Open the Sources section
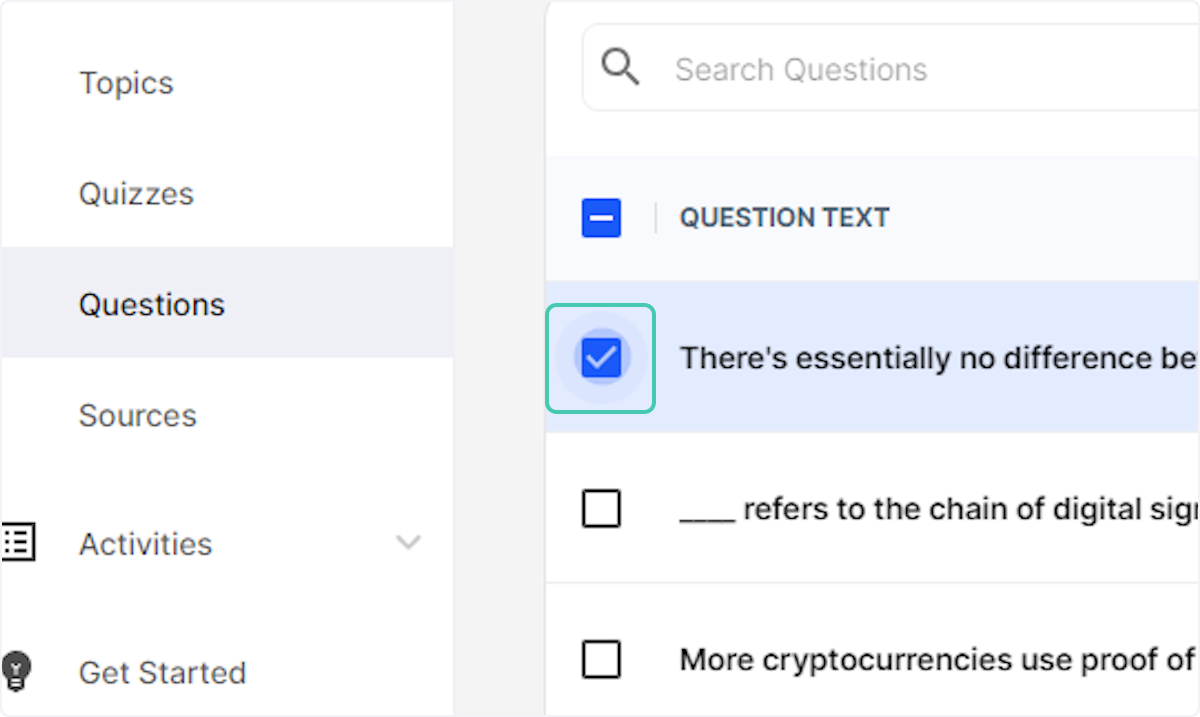The height and width of the screenshot is (717, 1200). click(x=138, y=414)
